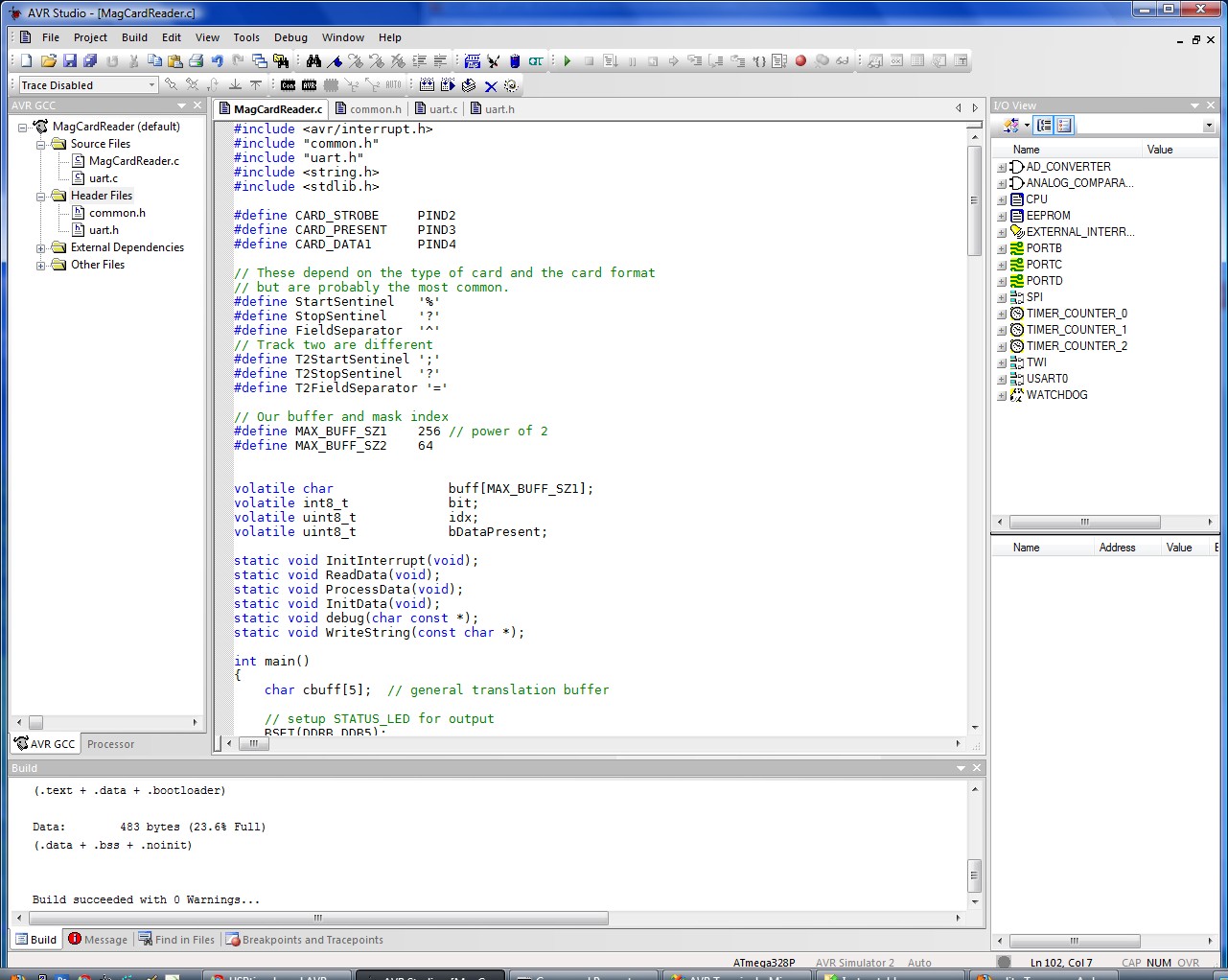Toggle the highlighted I/O View tree-mode button
1228x980 pixels.
click(1044, 126)
